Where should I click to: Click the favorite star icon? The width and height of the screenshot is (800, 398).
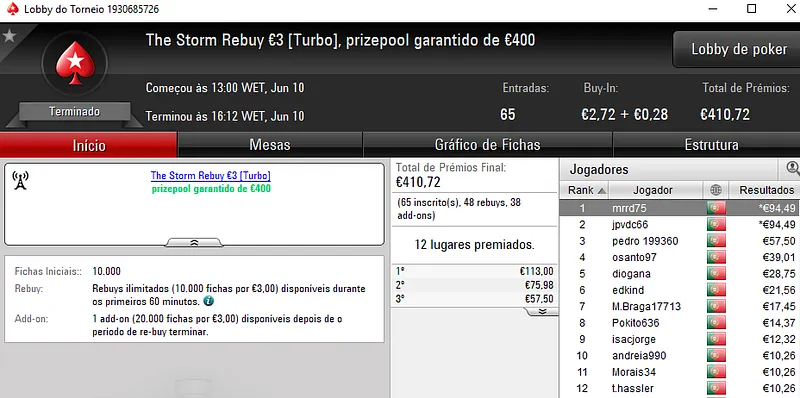pos(9,36)
